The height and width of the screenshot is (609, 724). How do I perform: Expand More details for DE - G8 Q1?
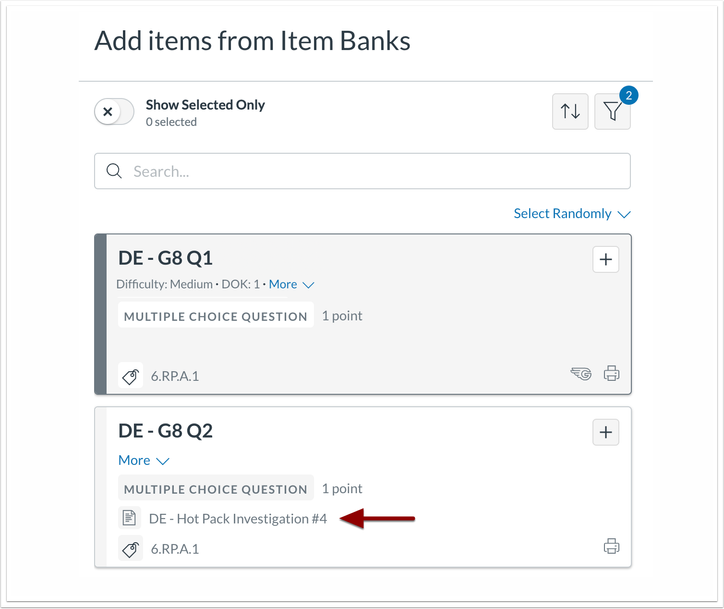[x=291, y=284]
